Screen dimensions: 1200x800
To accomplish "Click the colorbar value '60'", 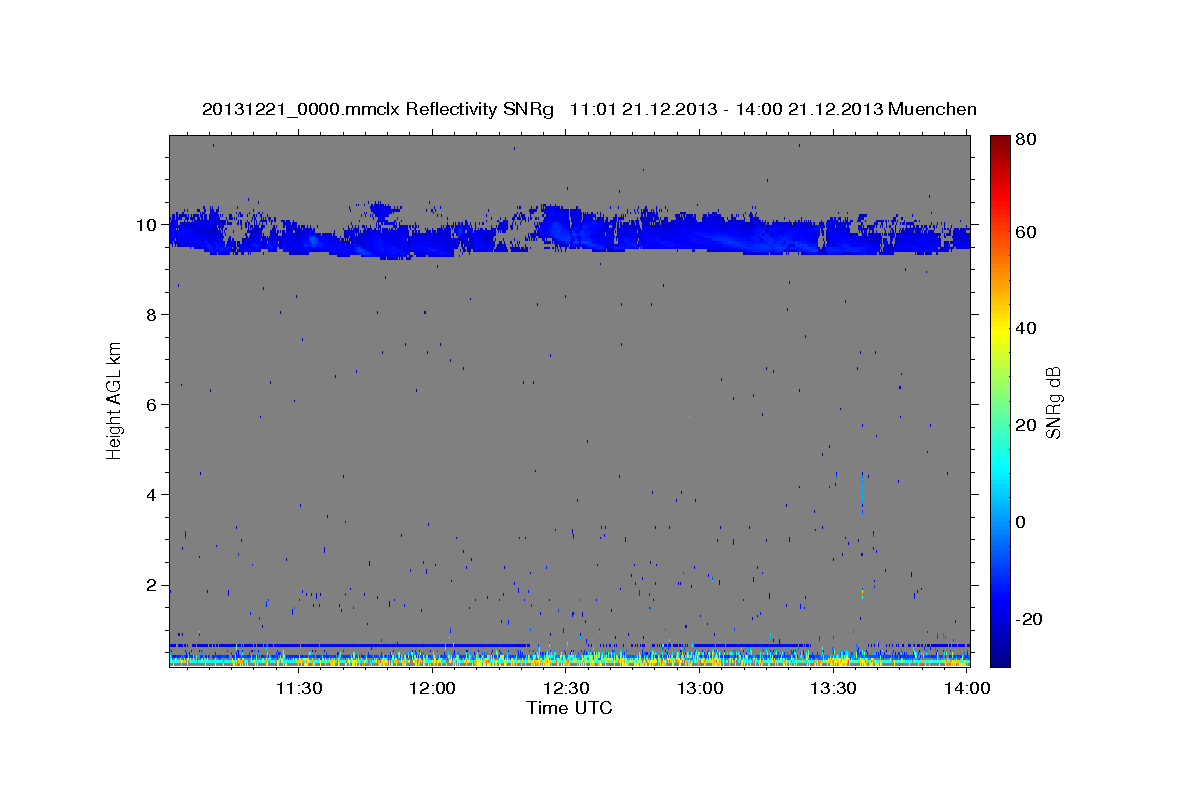I will tap(1025, 232).
